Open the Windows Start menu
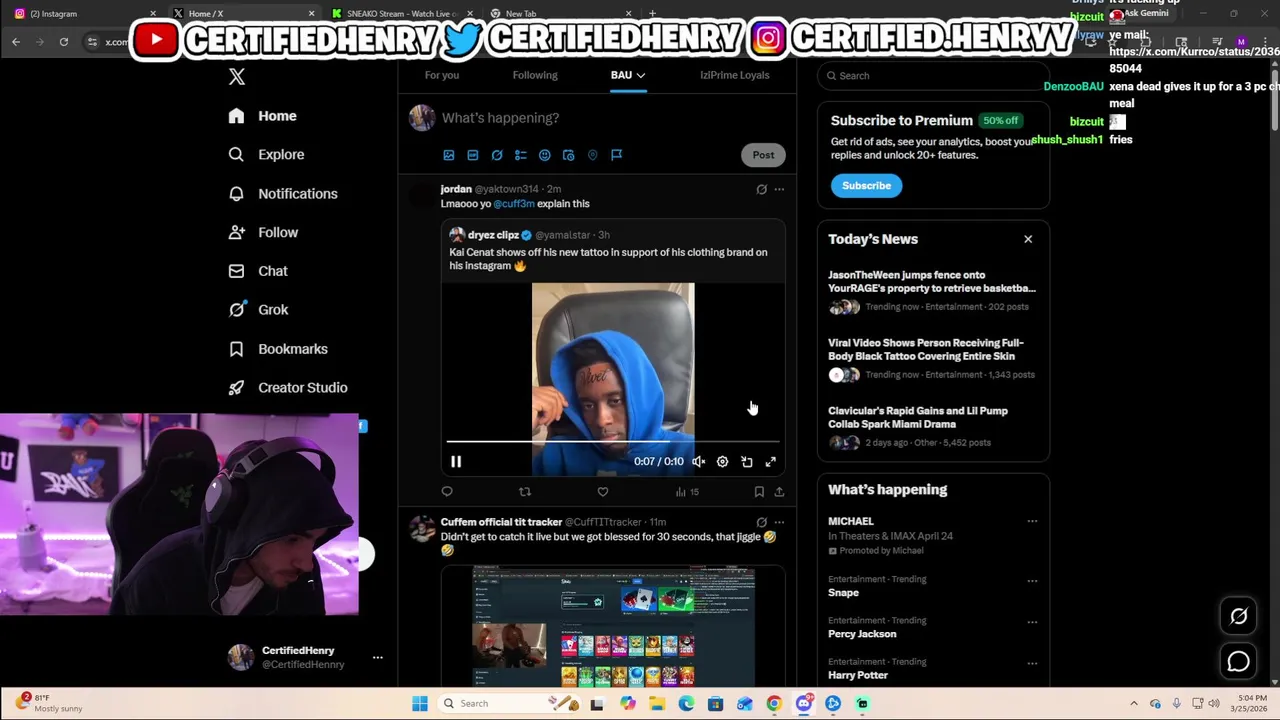This screenshot has width=1280, height=720. 420,704
